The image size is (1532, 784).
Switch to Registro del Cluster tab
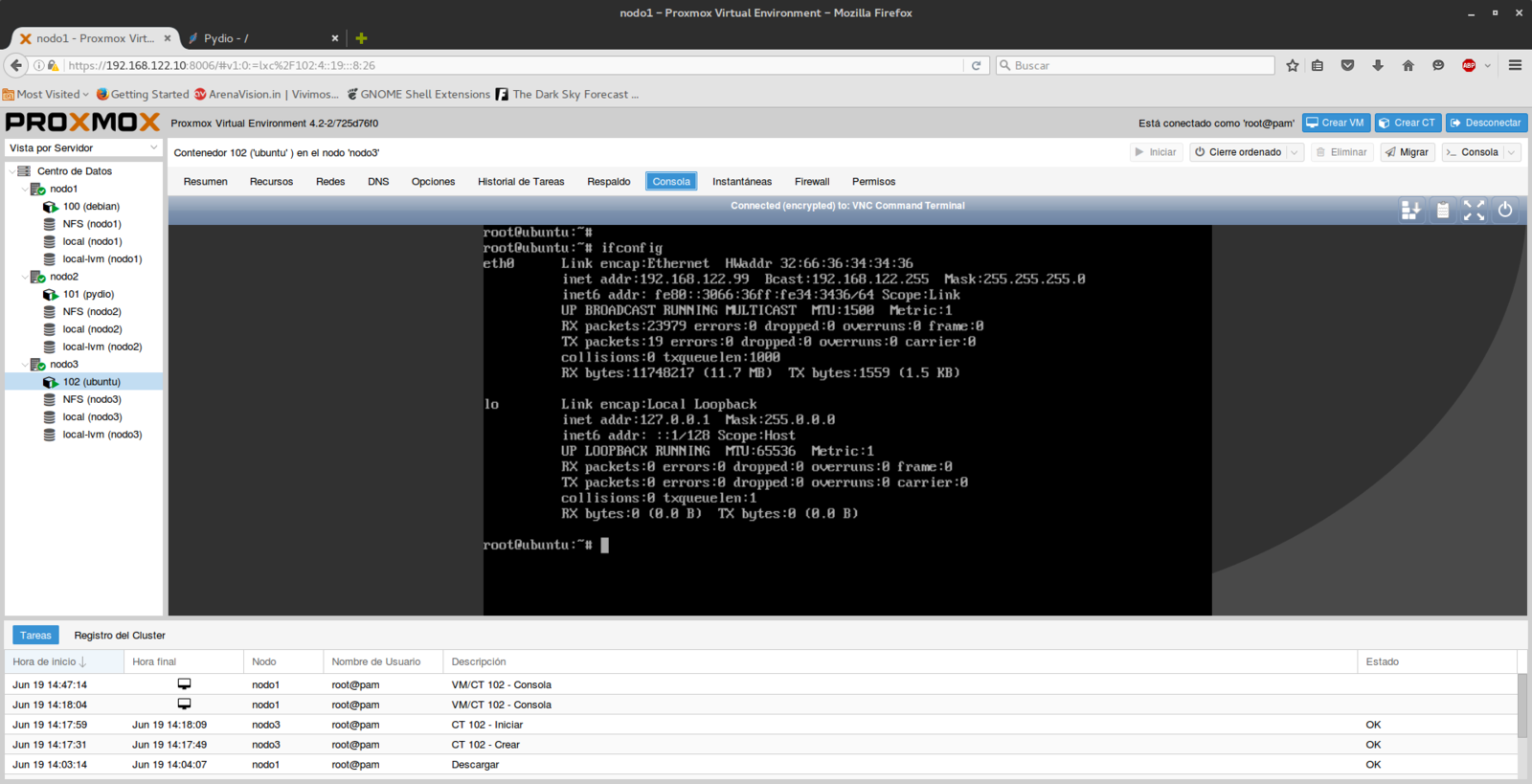point(120,636)
